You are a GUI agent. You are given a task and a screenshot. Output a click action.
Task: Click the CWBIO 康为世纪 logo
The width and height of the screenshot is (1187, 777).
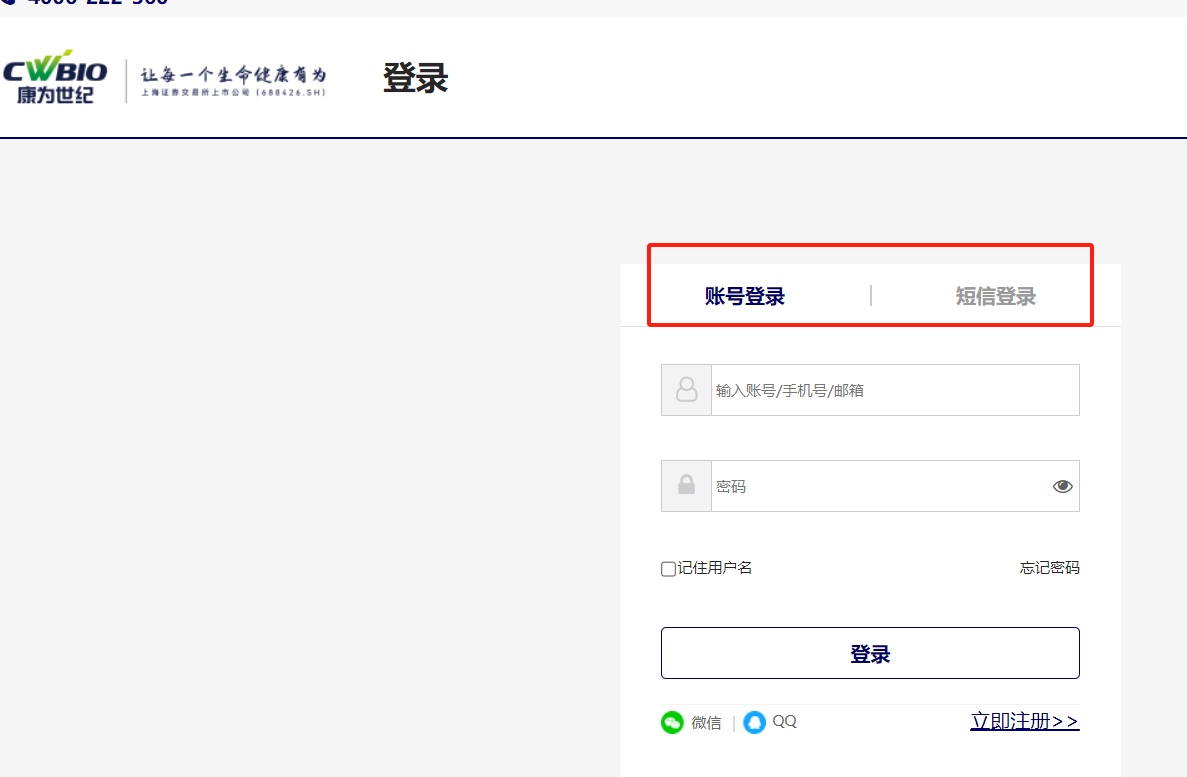point(55,78)
